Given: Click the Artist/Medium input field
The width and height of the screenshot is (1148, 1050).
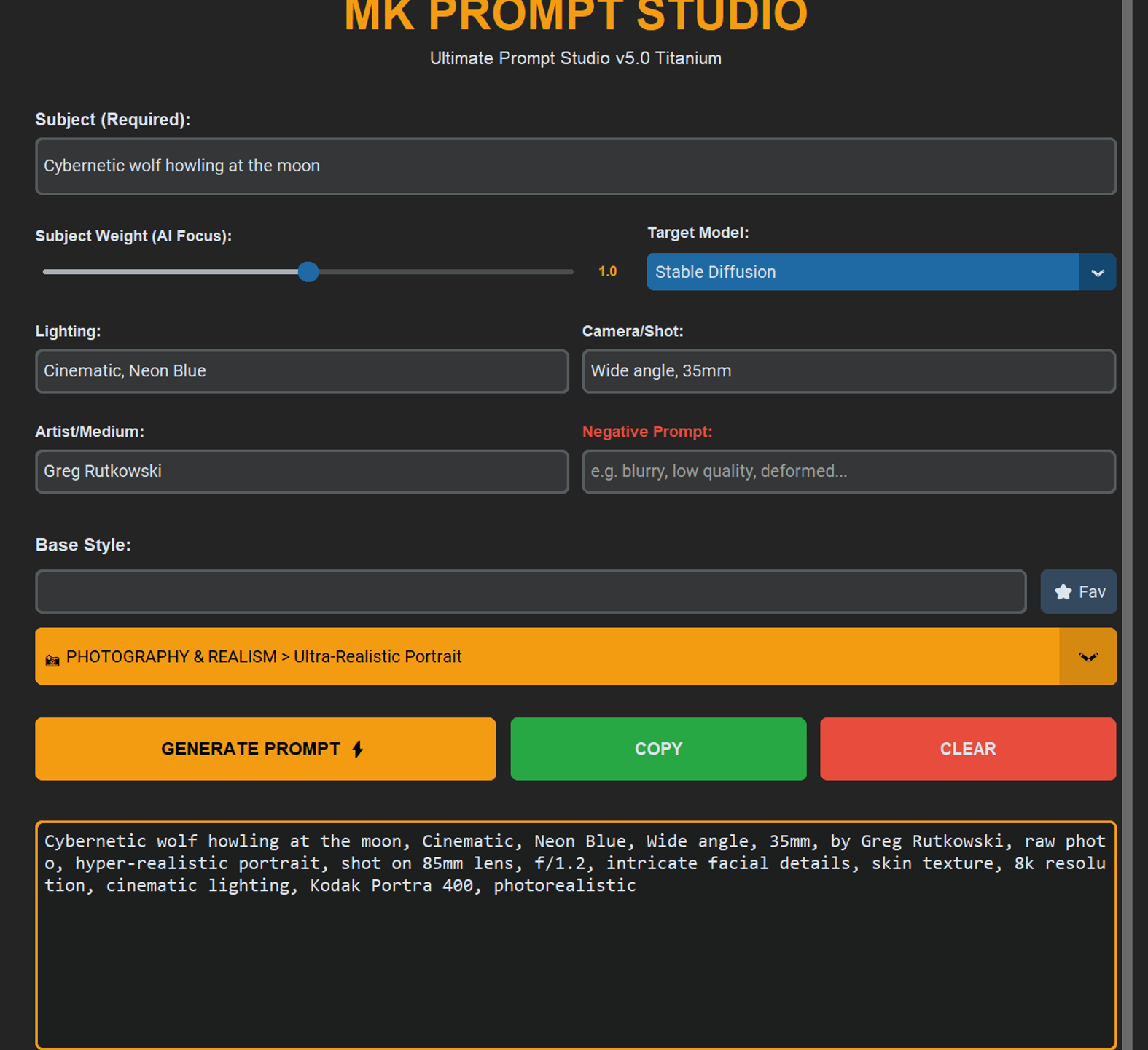Looking at the screenshot, I should (x=302, y=472).
